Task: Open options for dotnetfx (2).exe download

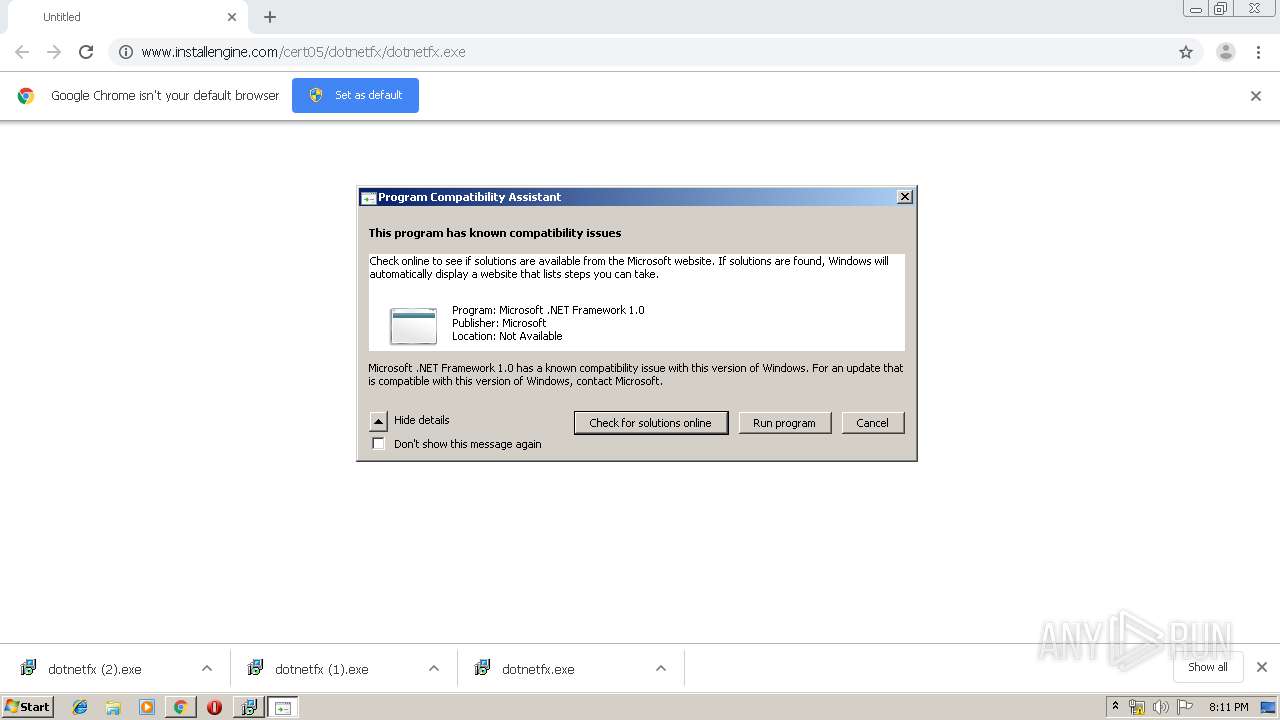Action: coord(207,669)
